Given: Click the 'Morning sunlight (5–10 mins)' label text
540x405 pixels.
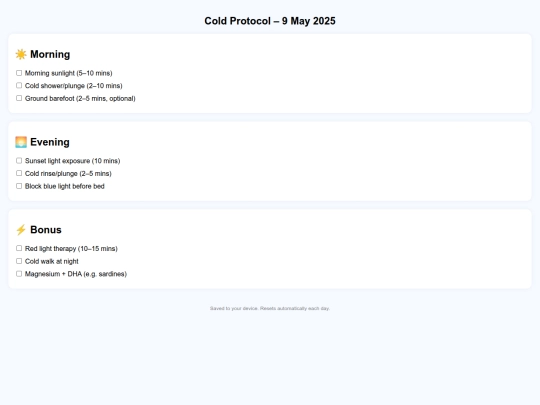Looking at the screenshot, I should click(x=69, y=73).
